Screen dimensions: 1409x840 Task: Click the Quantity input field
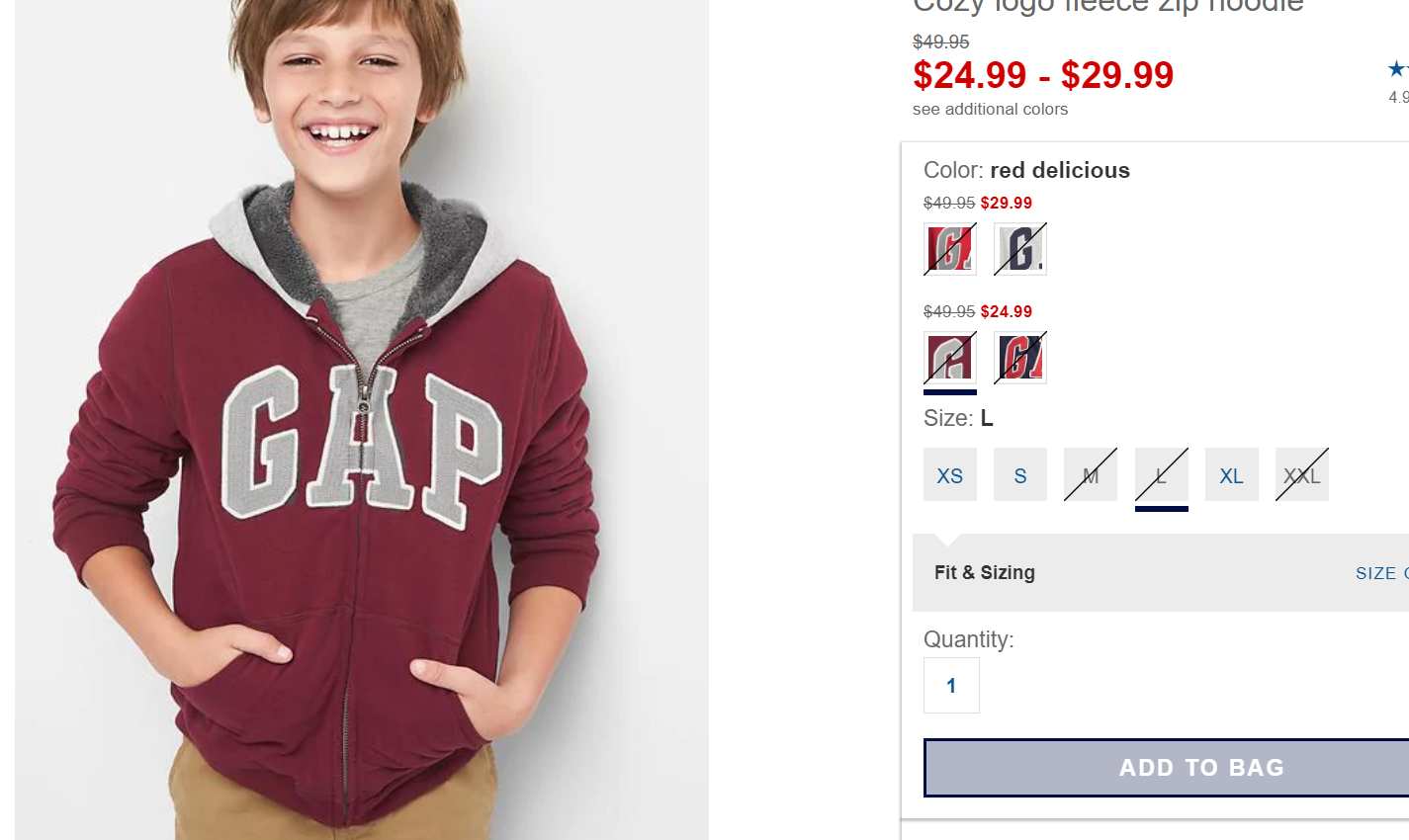pyautogui.click(x=951, y=686)
